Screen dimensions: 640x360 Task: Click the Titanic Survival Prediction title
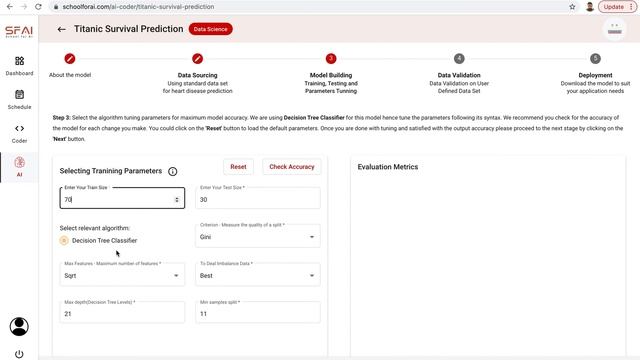(129, 29)
